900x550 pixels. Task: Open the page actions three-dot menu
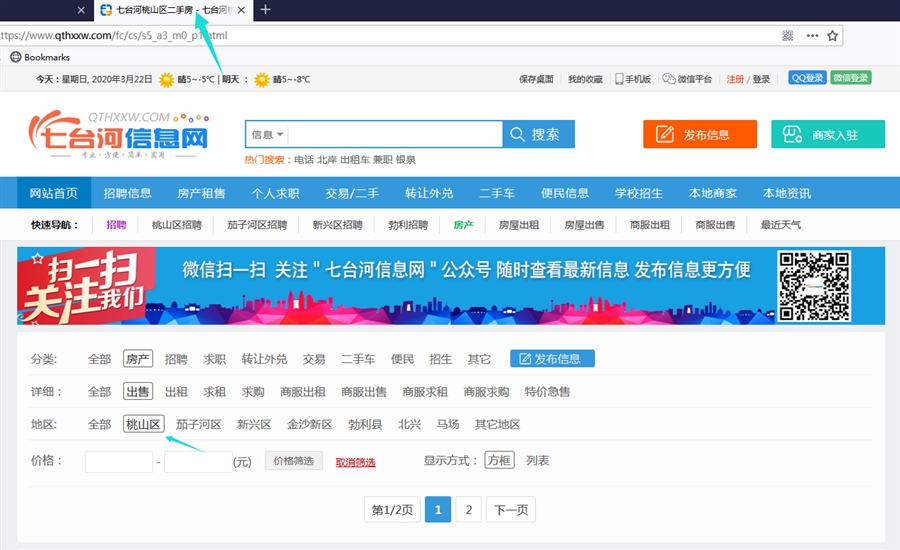coord(812,35)
